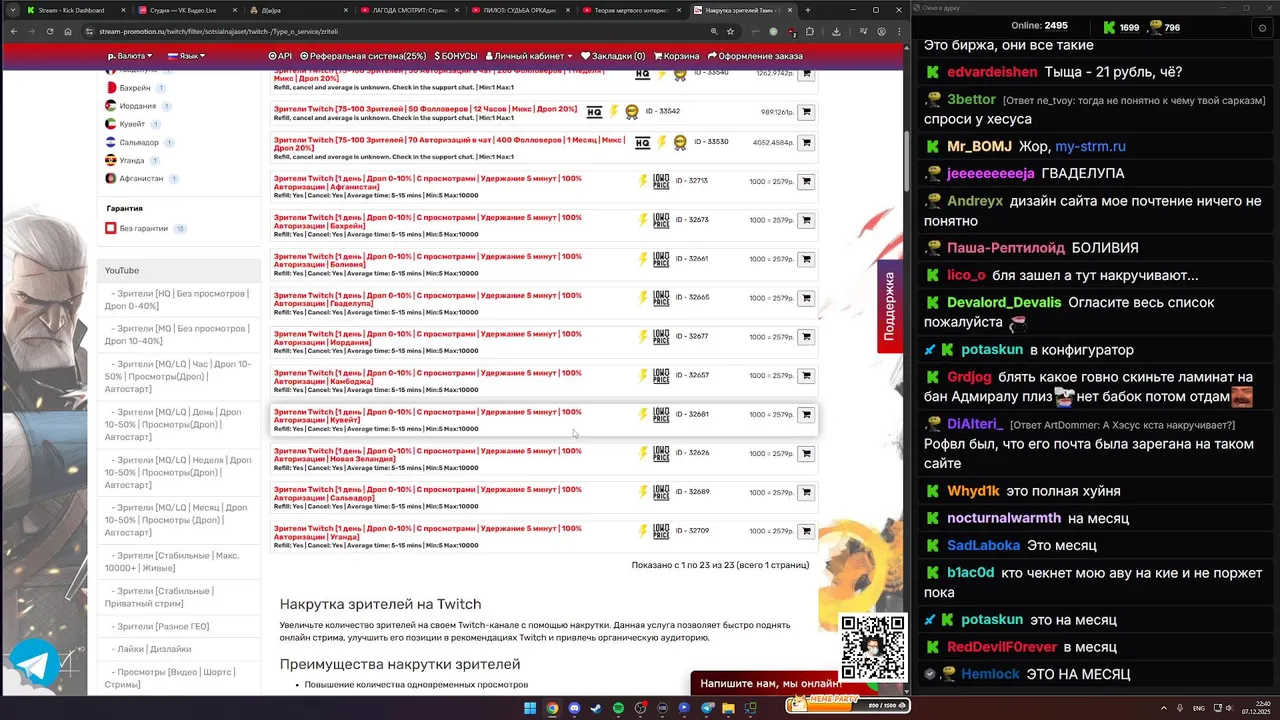Open Twitch viewers service title for Кувейт
Screen dimensions: 1280x720
tap(427, 416)
